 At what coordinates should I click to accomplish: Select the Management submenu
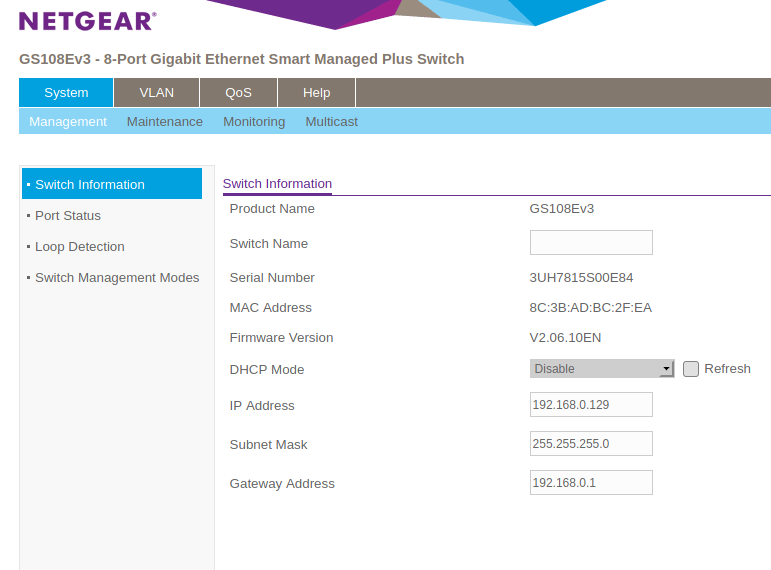[x=68, y=122]
